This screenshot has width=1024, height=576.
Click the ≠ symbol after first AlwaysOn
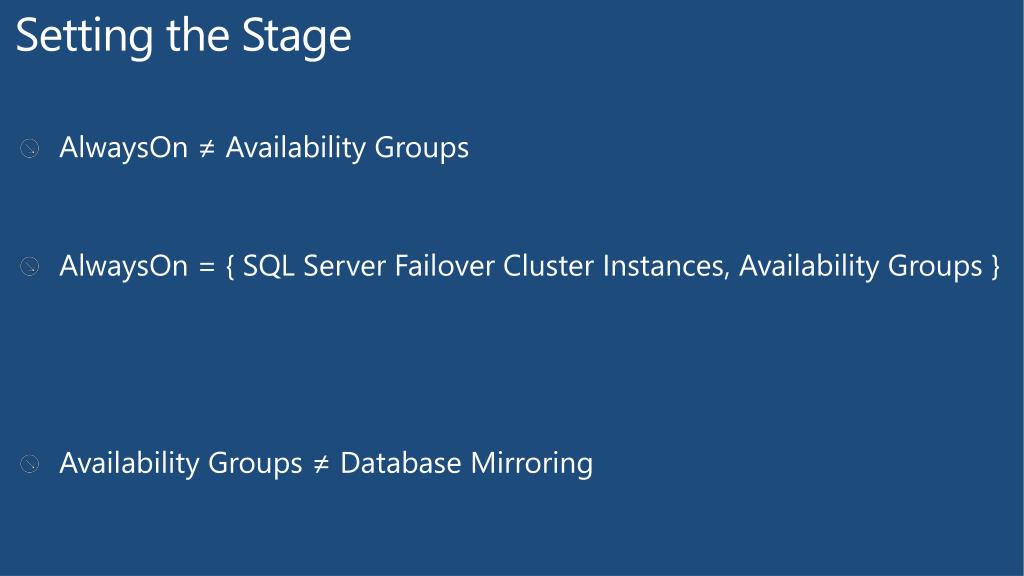(x=206, y=149)
